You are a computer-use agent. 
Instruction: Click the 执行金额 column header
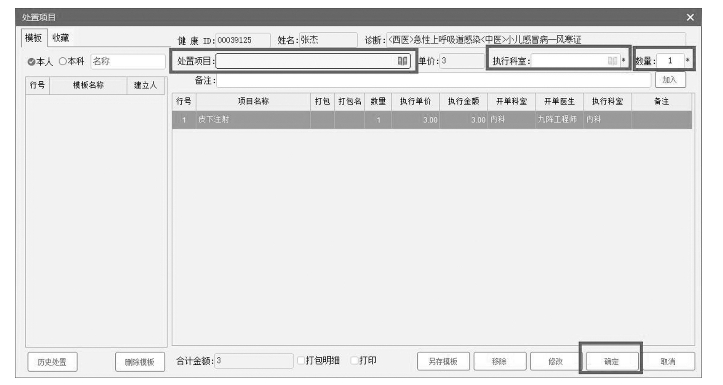[463, 101]
